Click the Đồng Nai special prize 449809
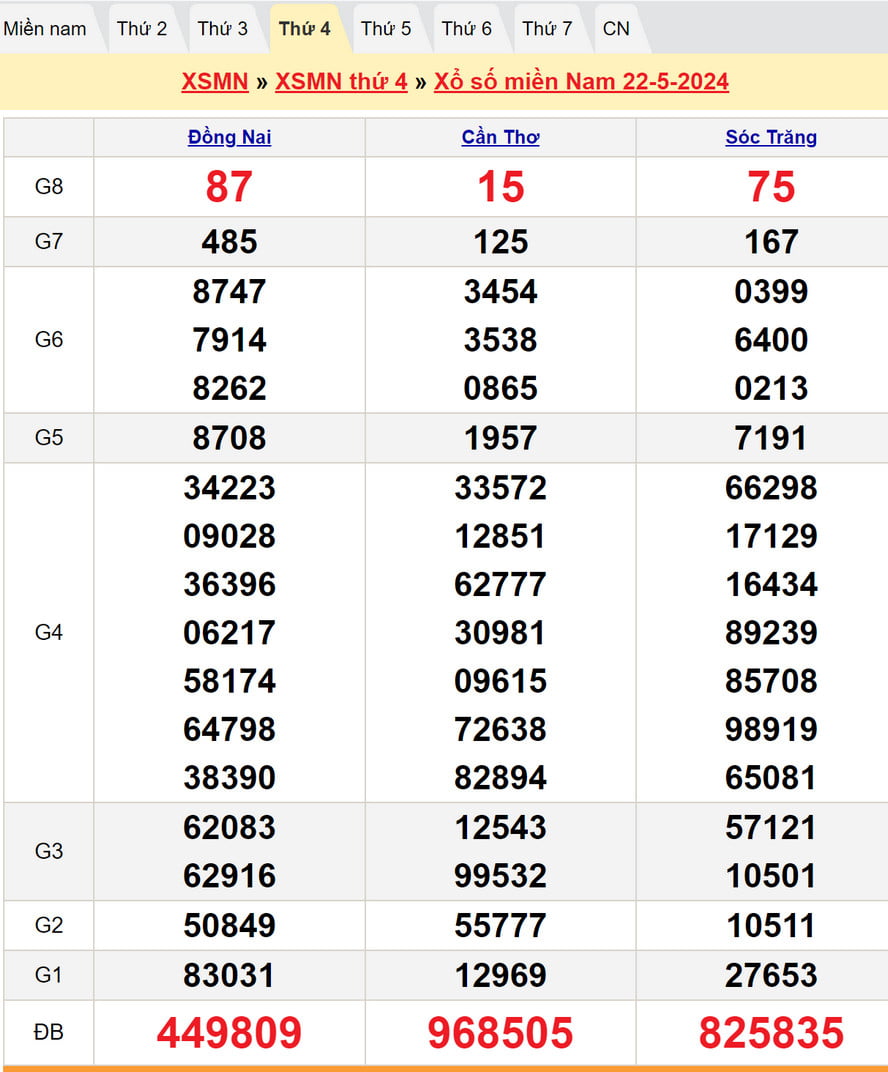Viewport: 888px width, 1072px height. pyautogui.click(x=229, y=1033)
